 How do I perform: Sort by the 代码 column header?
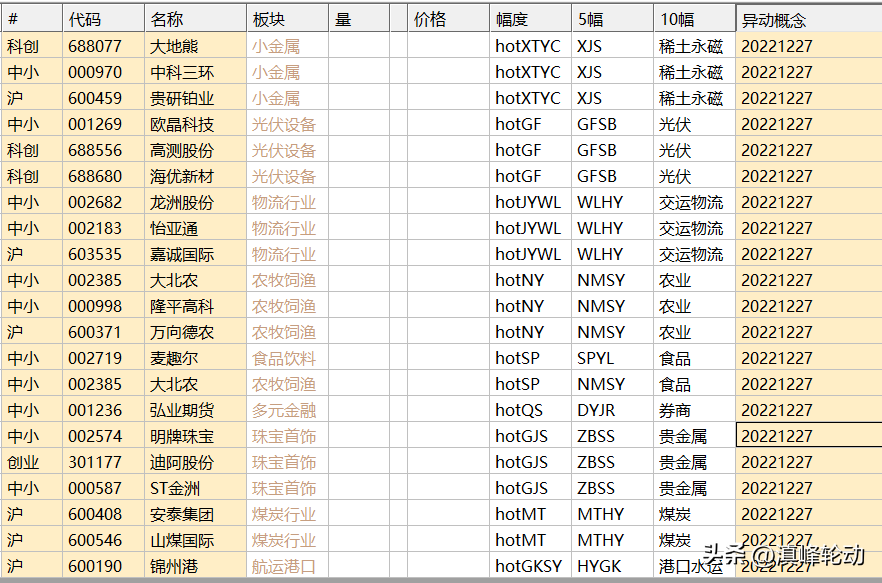tap(104, 19)
